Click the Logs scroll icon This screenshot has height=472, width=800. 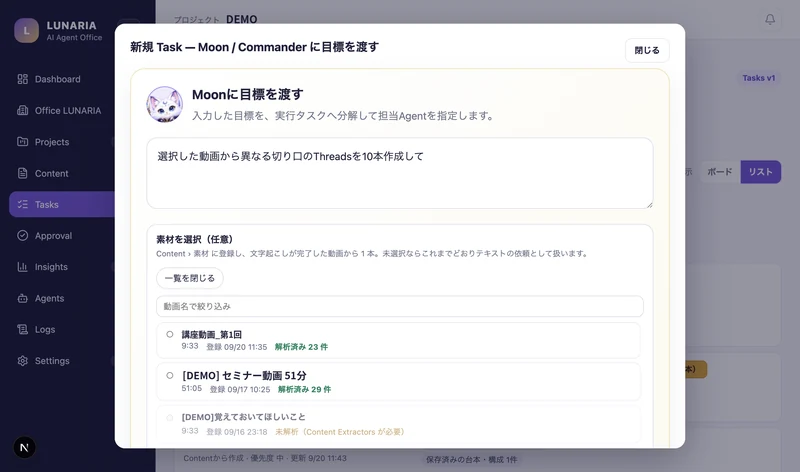(x=22, y=329)
